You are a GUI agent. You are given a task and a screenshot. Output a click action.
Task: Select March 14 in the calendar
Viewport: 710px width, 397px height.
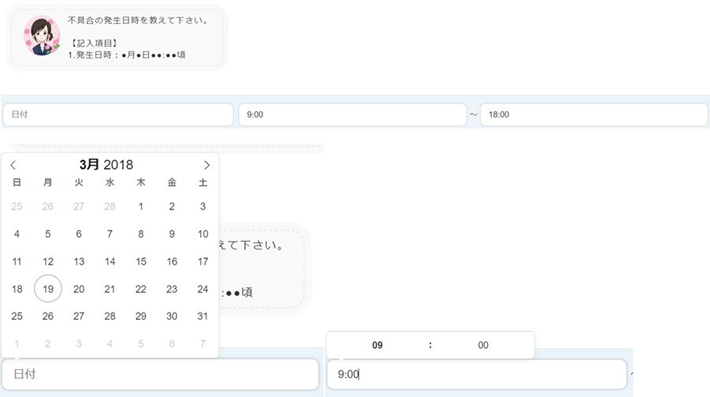(110, 262)
